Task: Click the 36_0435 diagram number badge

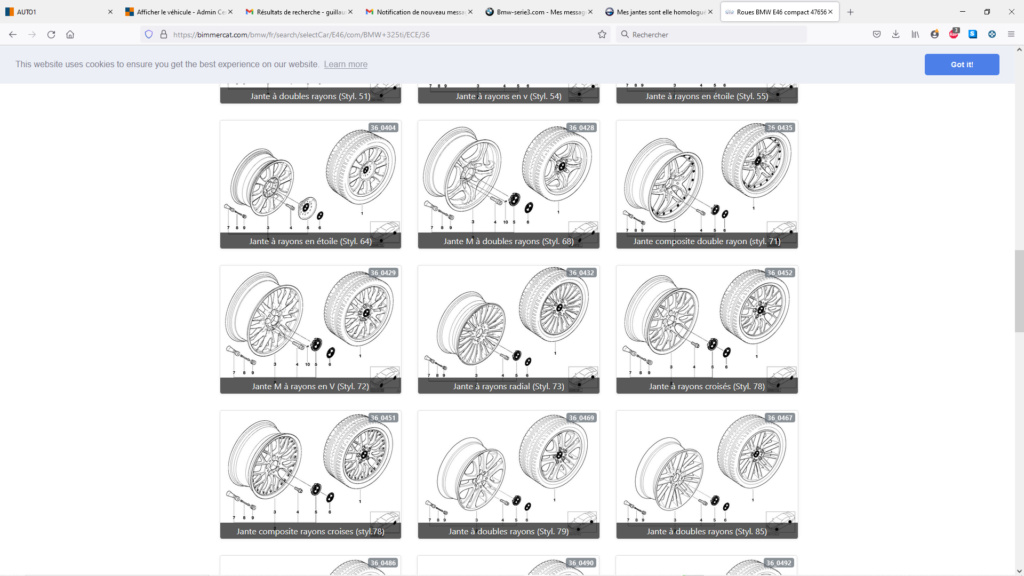Action: pyautogui.click(x=780, y=127)
